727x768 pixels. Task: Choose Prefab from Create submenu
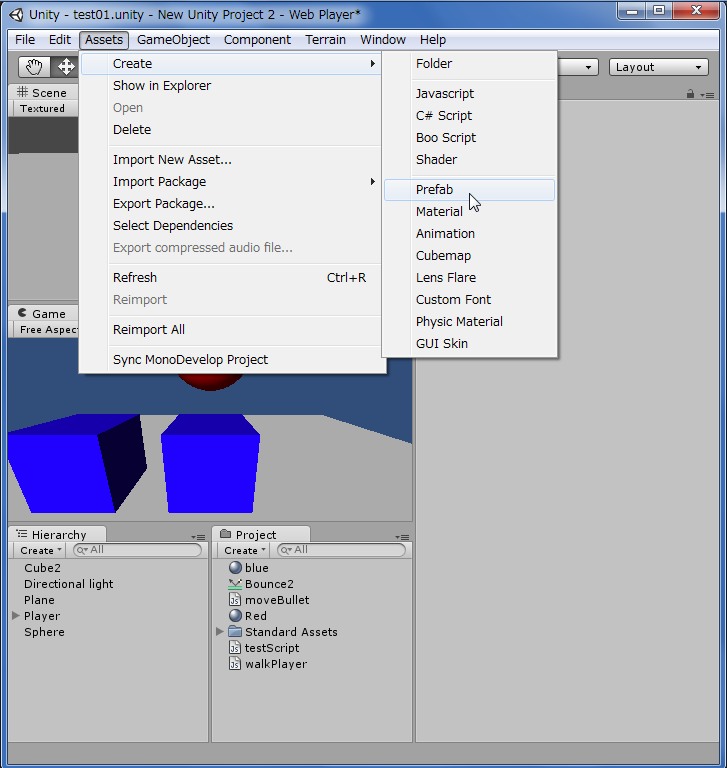click(469, 190)
